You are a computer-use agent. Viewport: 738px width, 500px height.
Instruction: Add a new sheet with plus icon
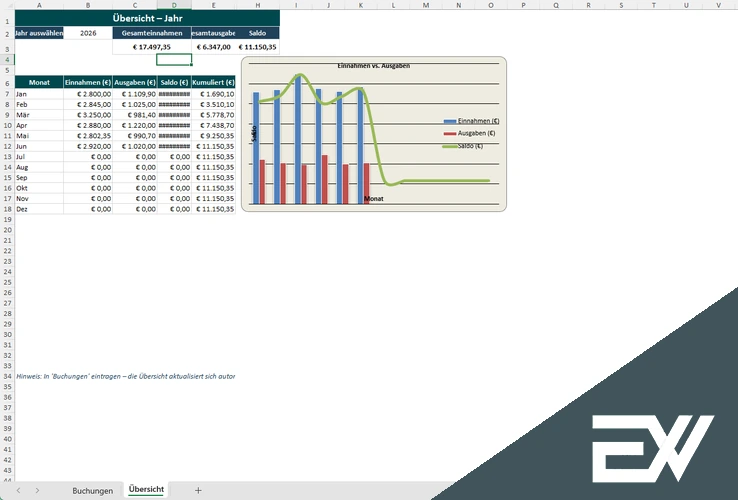[198, 491]
